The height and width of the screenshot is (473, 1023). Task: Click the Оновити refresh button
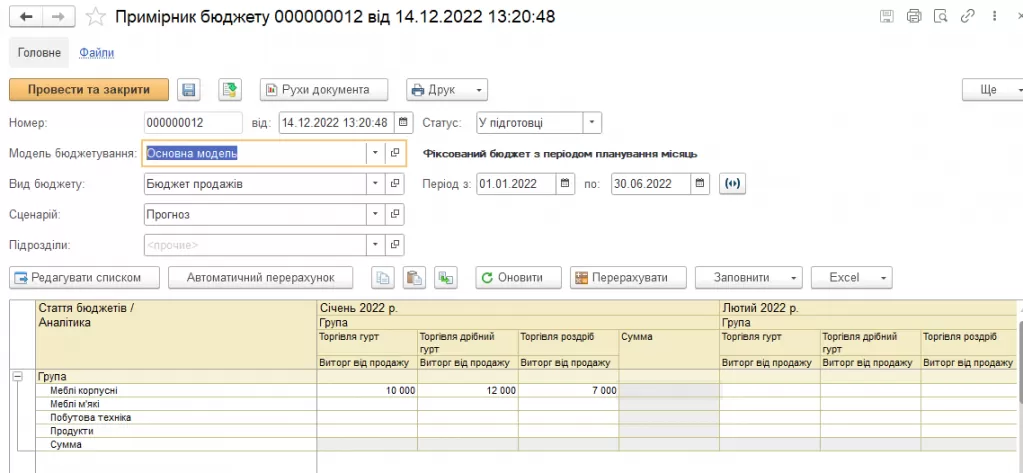(519, 277)
